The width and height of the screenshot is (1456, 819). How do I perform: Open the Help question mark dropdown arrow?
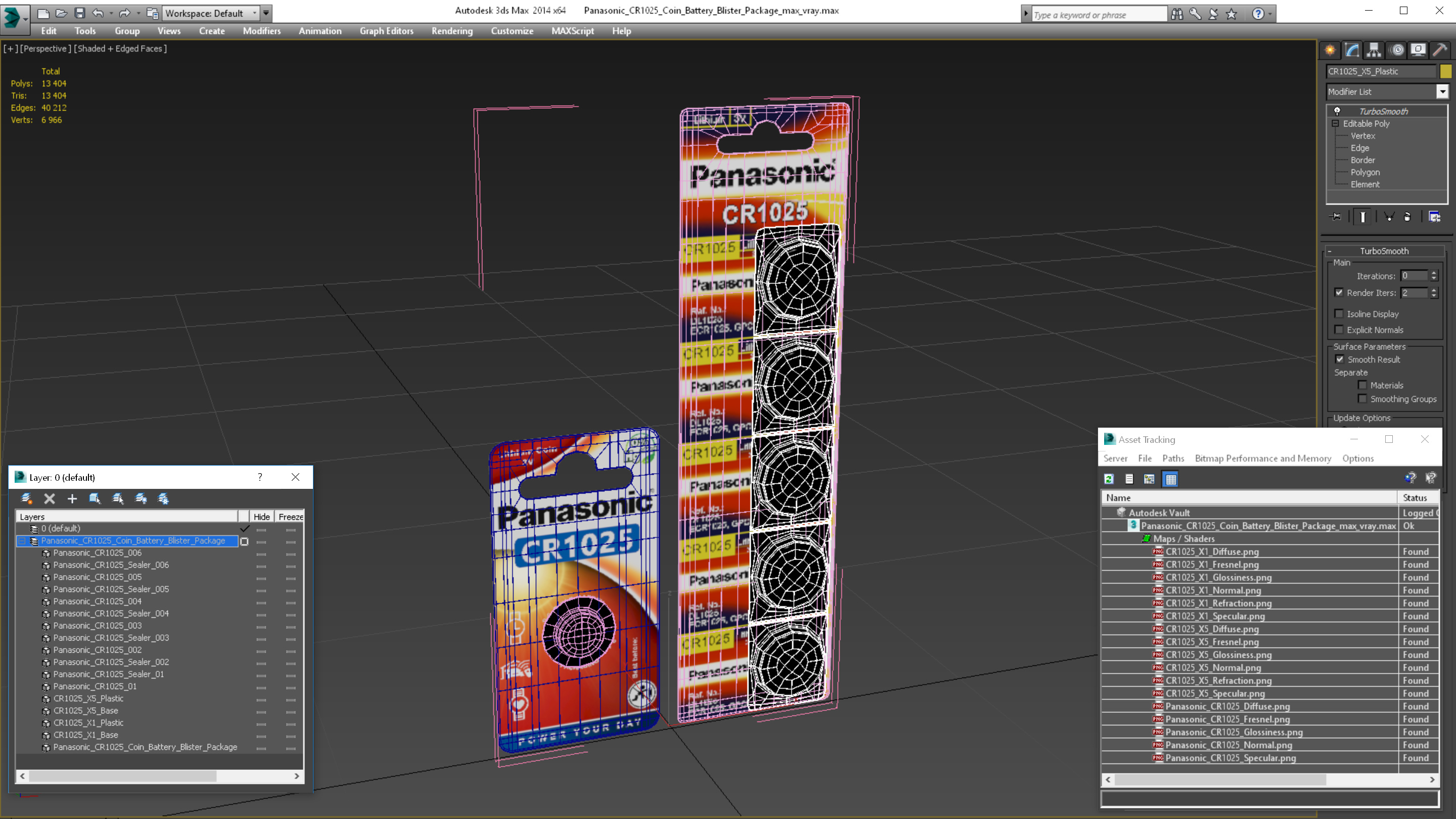coord(1270,14)
